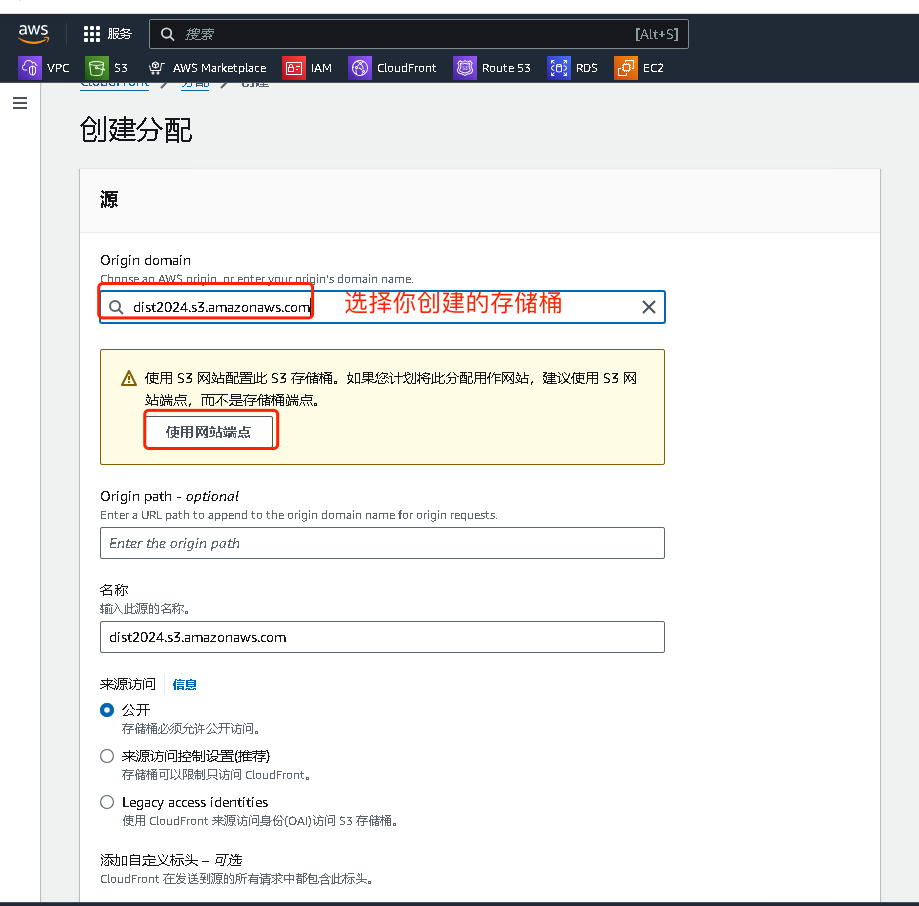Screen dimensions: 919x906
Task: Open the services grid menu
Action: 92,34
